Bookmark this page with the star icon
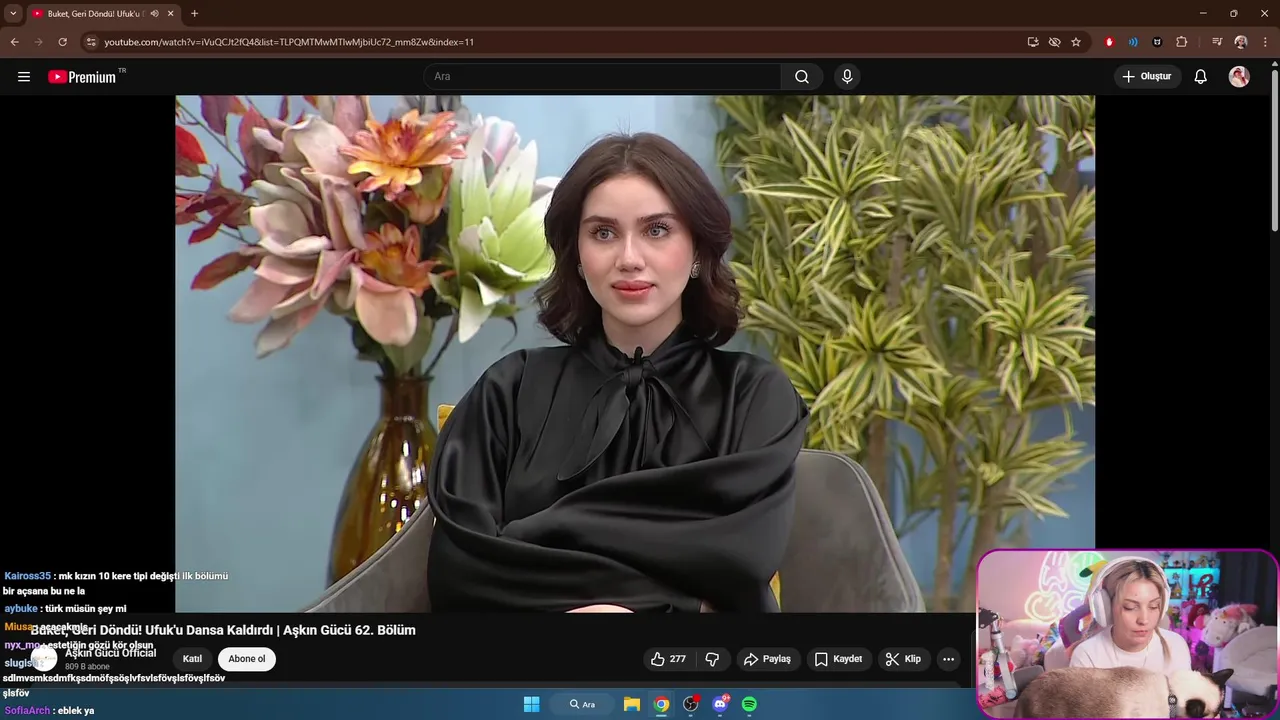 [x=1076, y=42]
